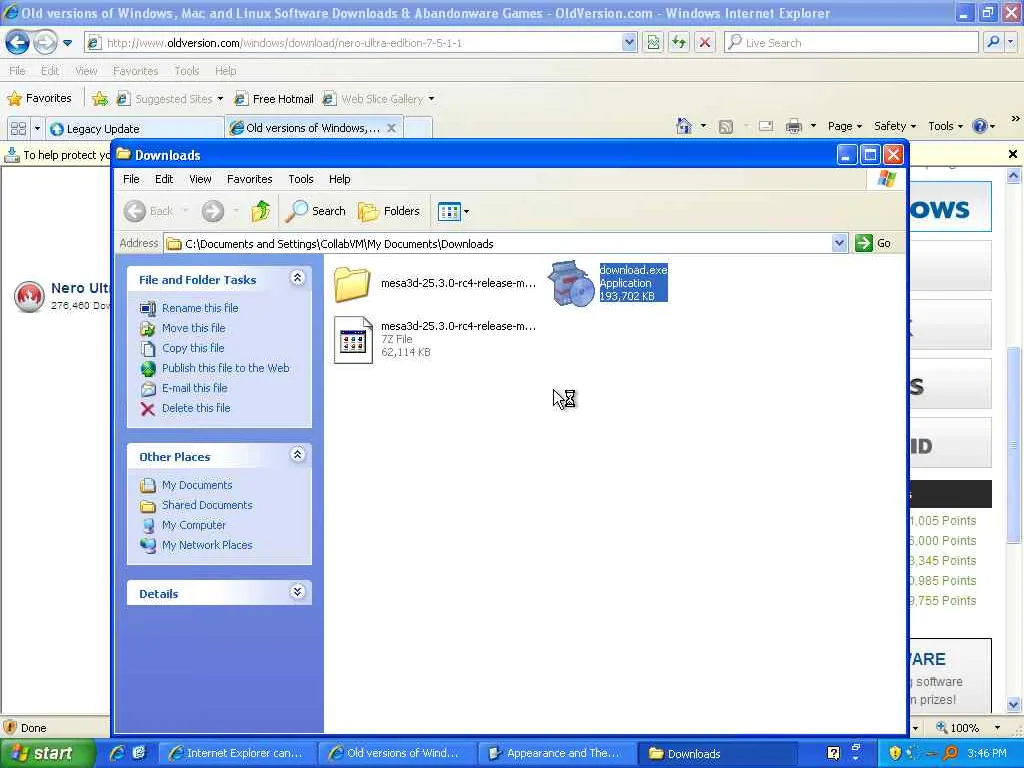Screen dimensions: 1024x768
Task: Click the Back button in Downloads window
Action: 150,211
